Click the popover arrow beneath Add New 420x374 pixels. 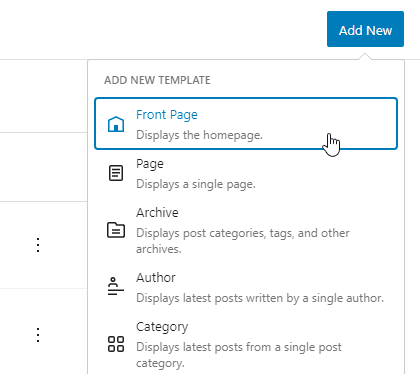tap(365, 56)
